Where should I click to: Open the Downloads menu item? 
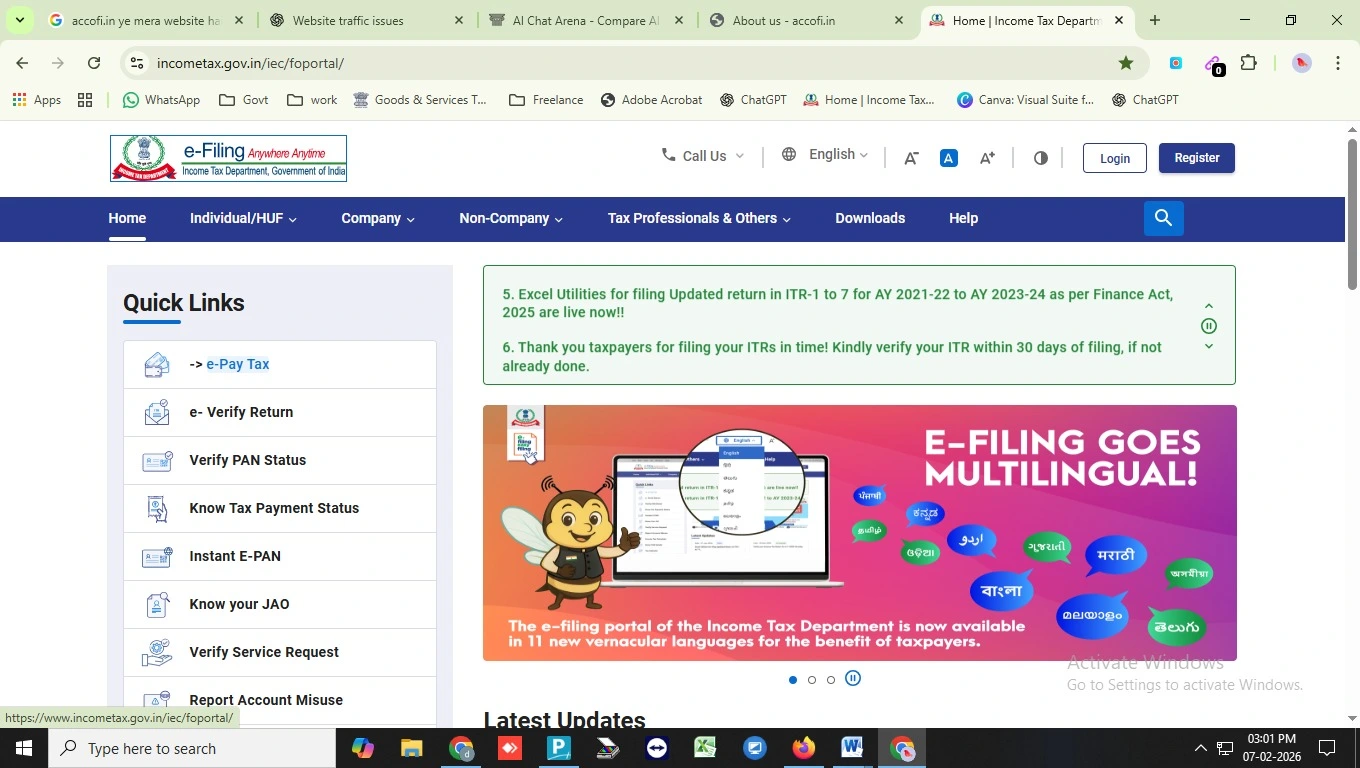869,218
